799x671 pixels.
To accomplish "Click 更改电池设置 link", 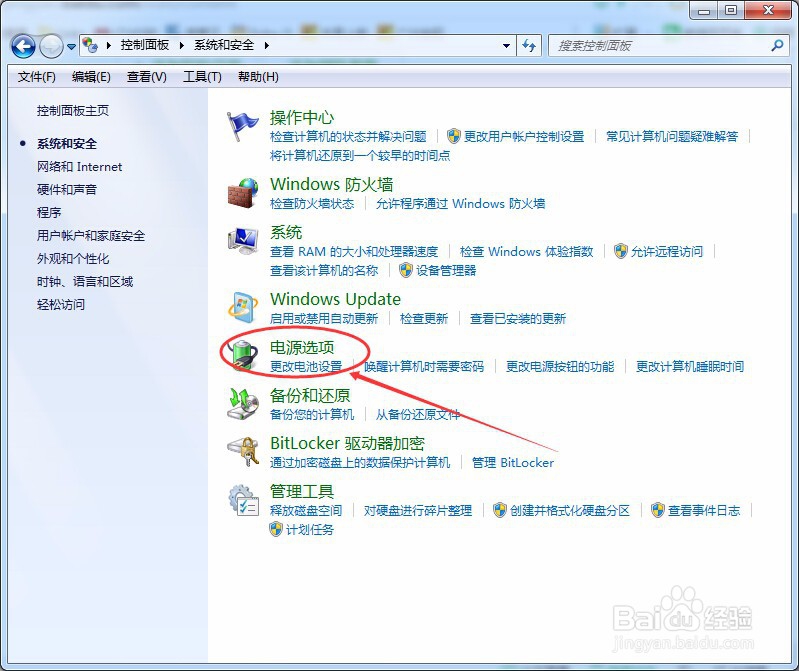I will [306, 367].
